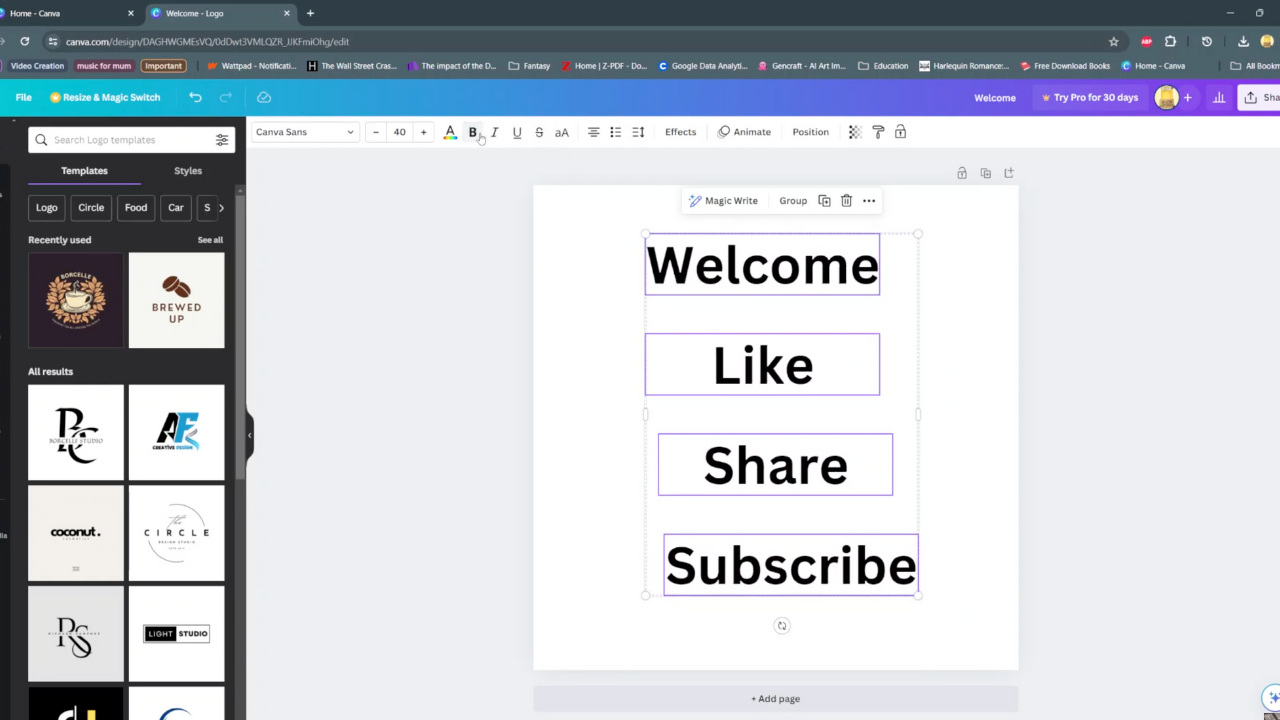Click the duplicate icon on floating toolbar
1280x720 pixels.
click(824, 201)
